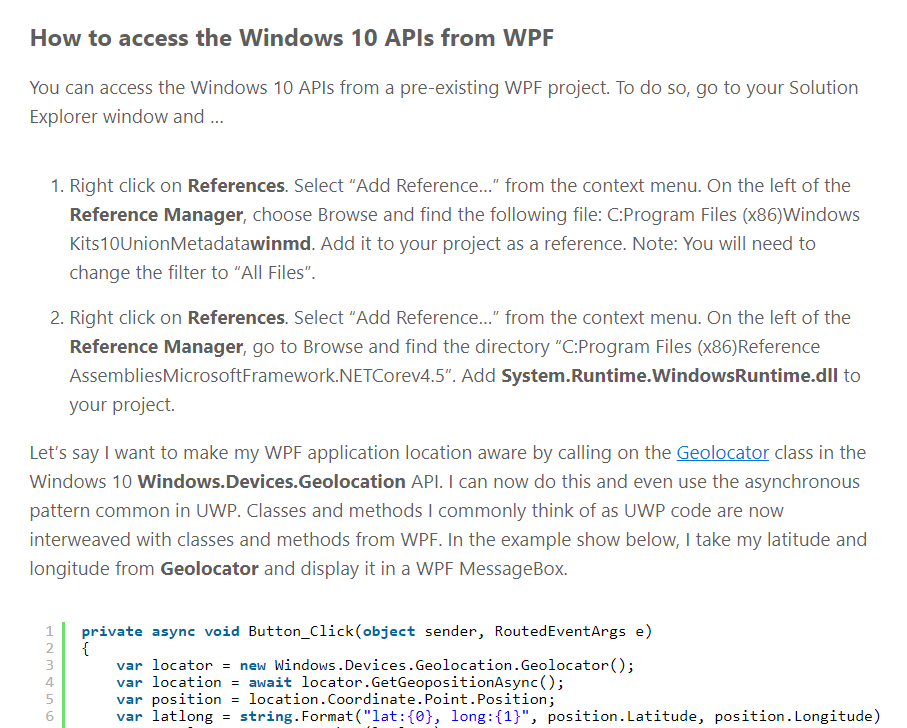Click the code line "var locator = new Windows.Devices.Geolocation.Geolocator();"
The image size is (907, 728).
(x=375, y=666)
